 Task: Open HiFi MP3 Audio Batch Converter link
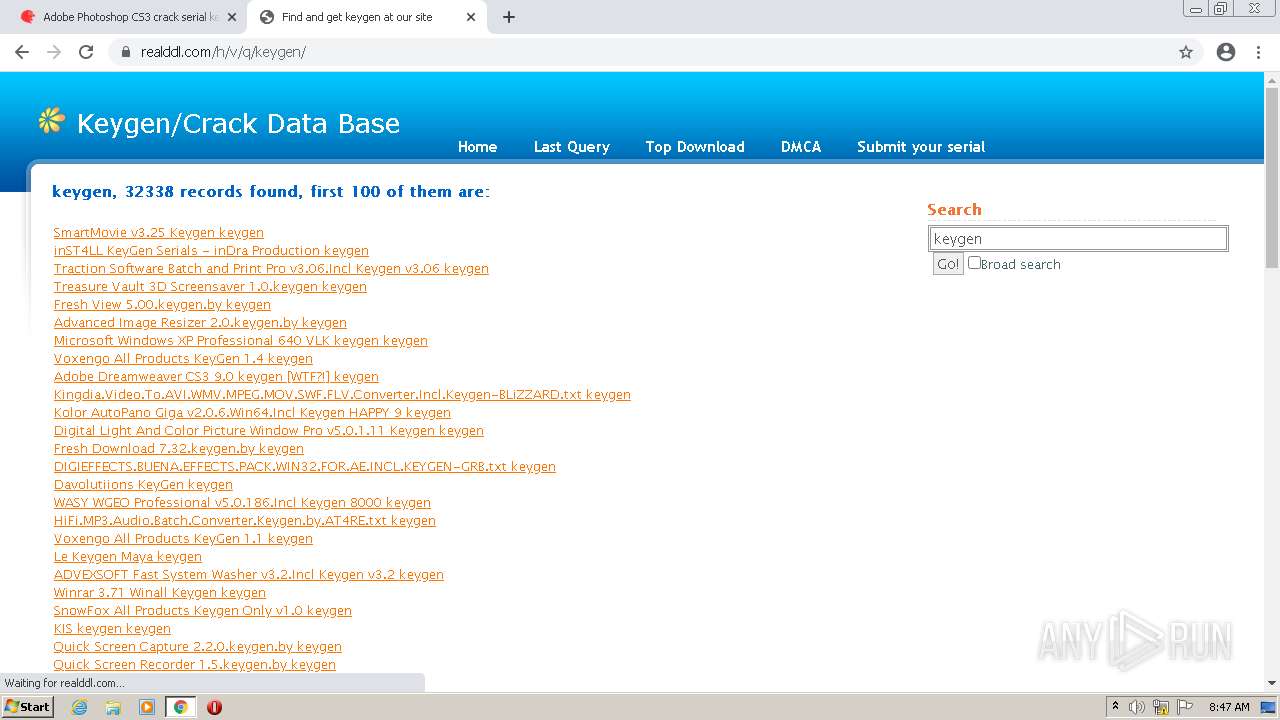pos(244,521)
